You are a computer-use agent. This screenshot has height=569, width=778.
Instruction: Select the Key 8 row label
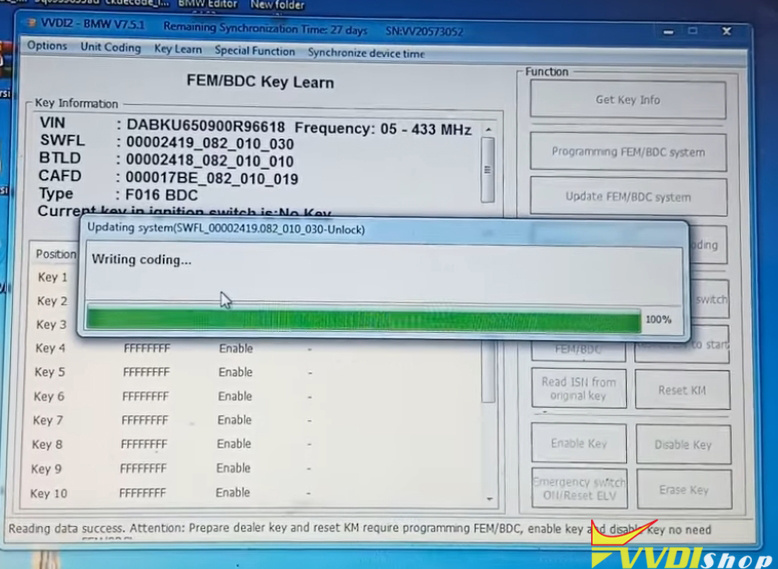click(47, 444)
